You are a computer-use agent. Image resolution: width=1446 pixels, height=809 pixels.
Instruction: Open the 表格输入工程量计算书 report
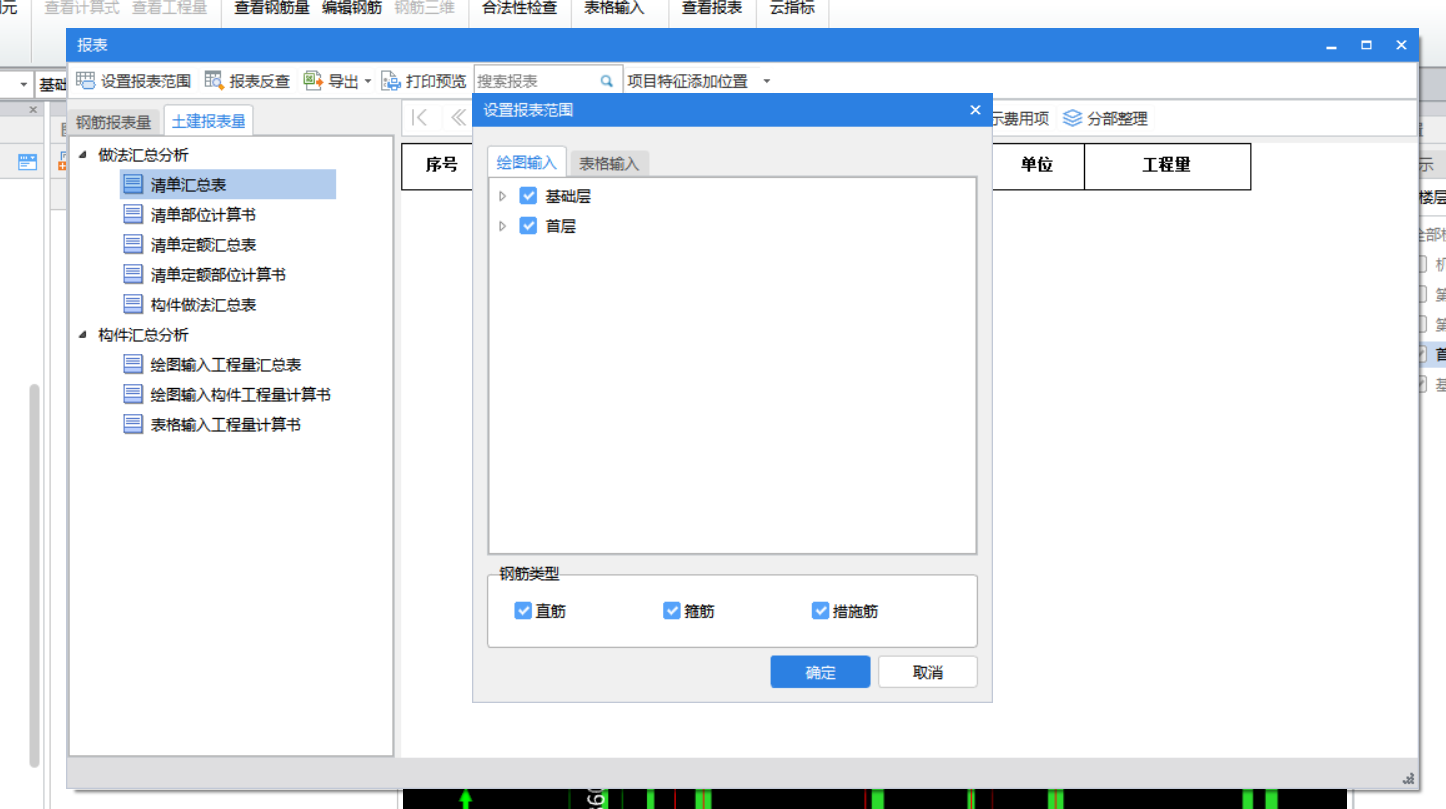tap(226, 425)
